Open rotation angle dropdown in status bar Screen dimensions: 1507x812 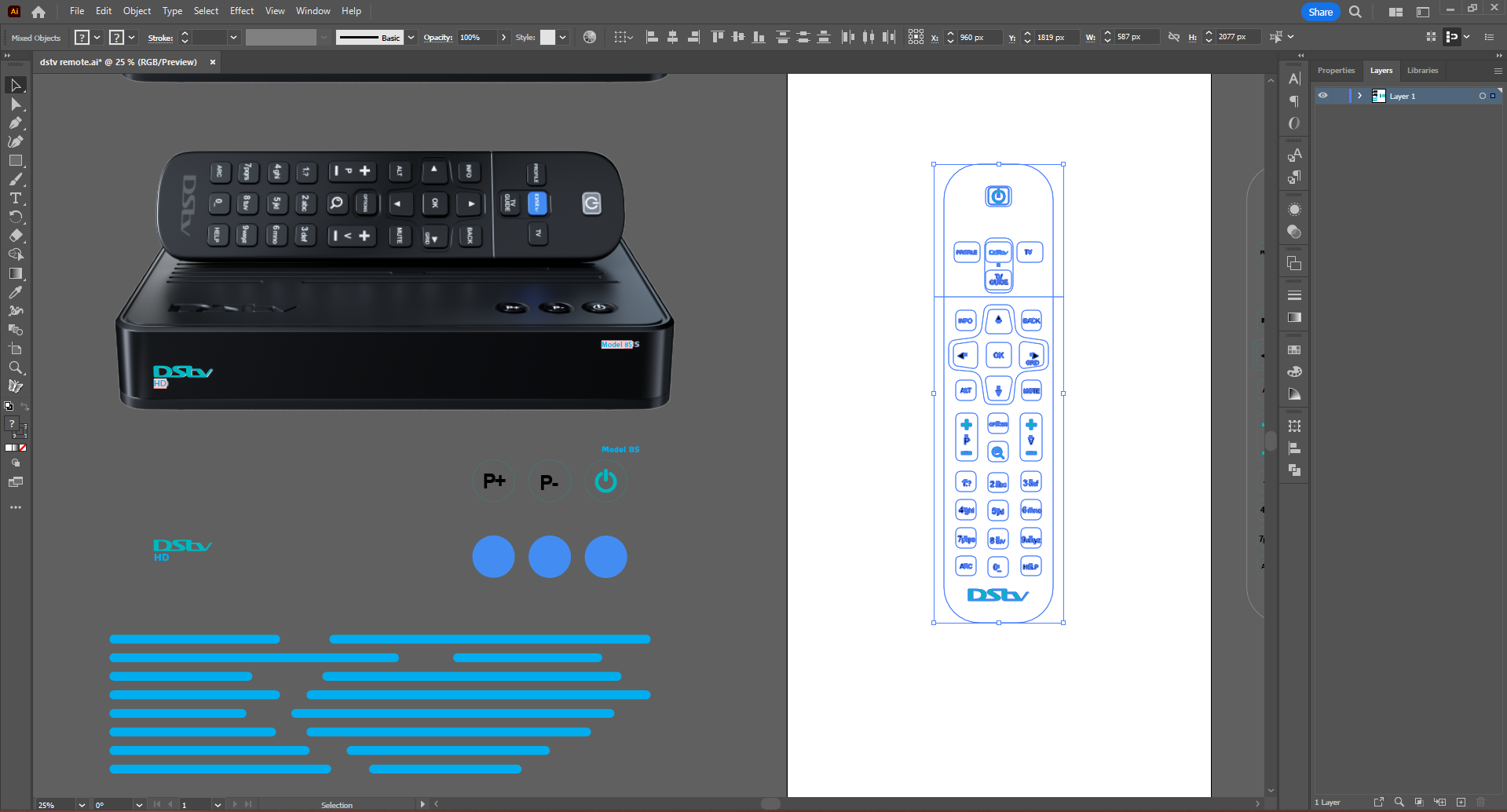[139, 805]
